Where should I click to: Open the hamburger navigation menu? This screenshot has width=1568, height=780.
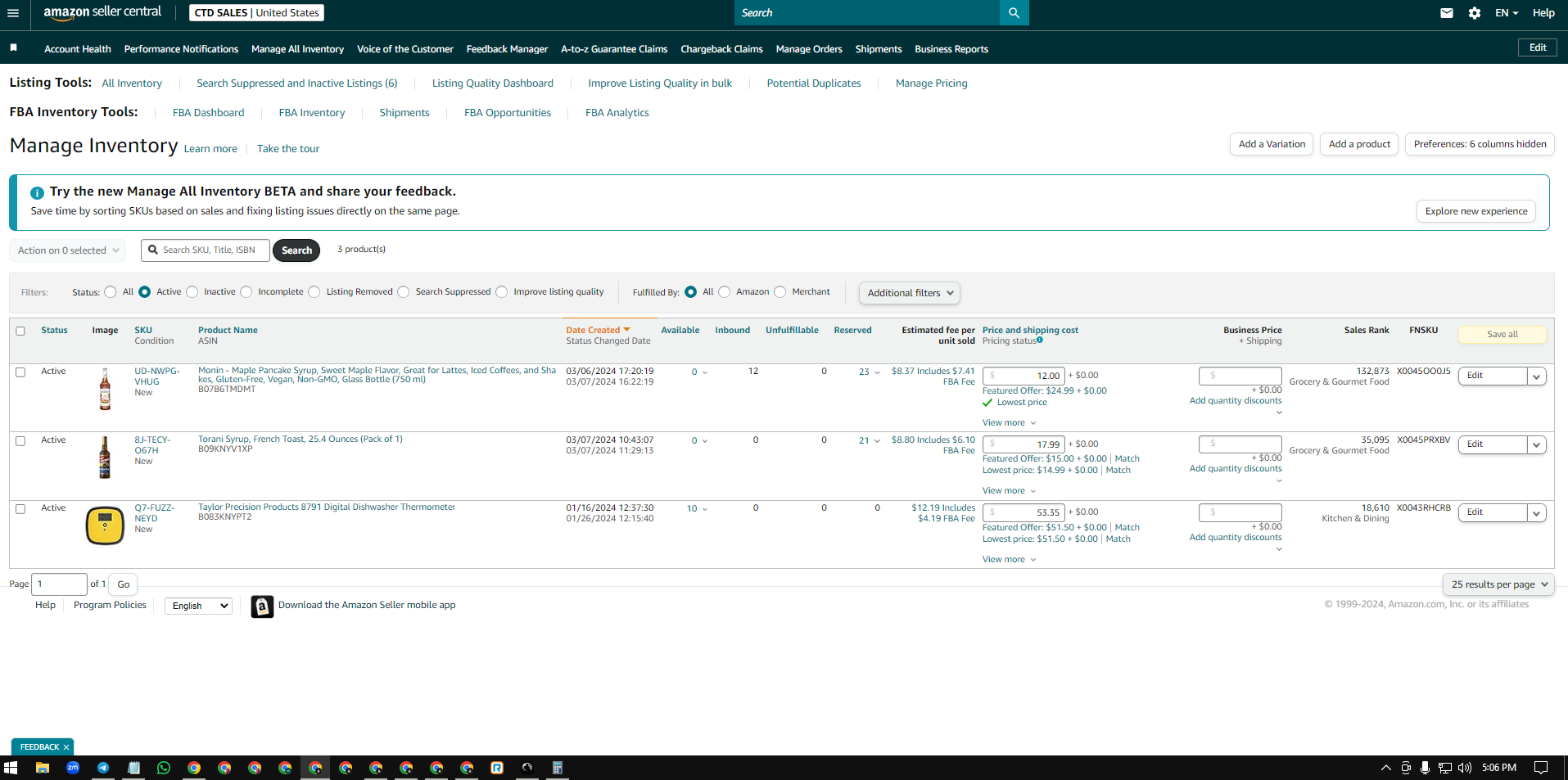[x=13, y=13]
